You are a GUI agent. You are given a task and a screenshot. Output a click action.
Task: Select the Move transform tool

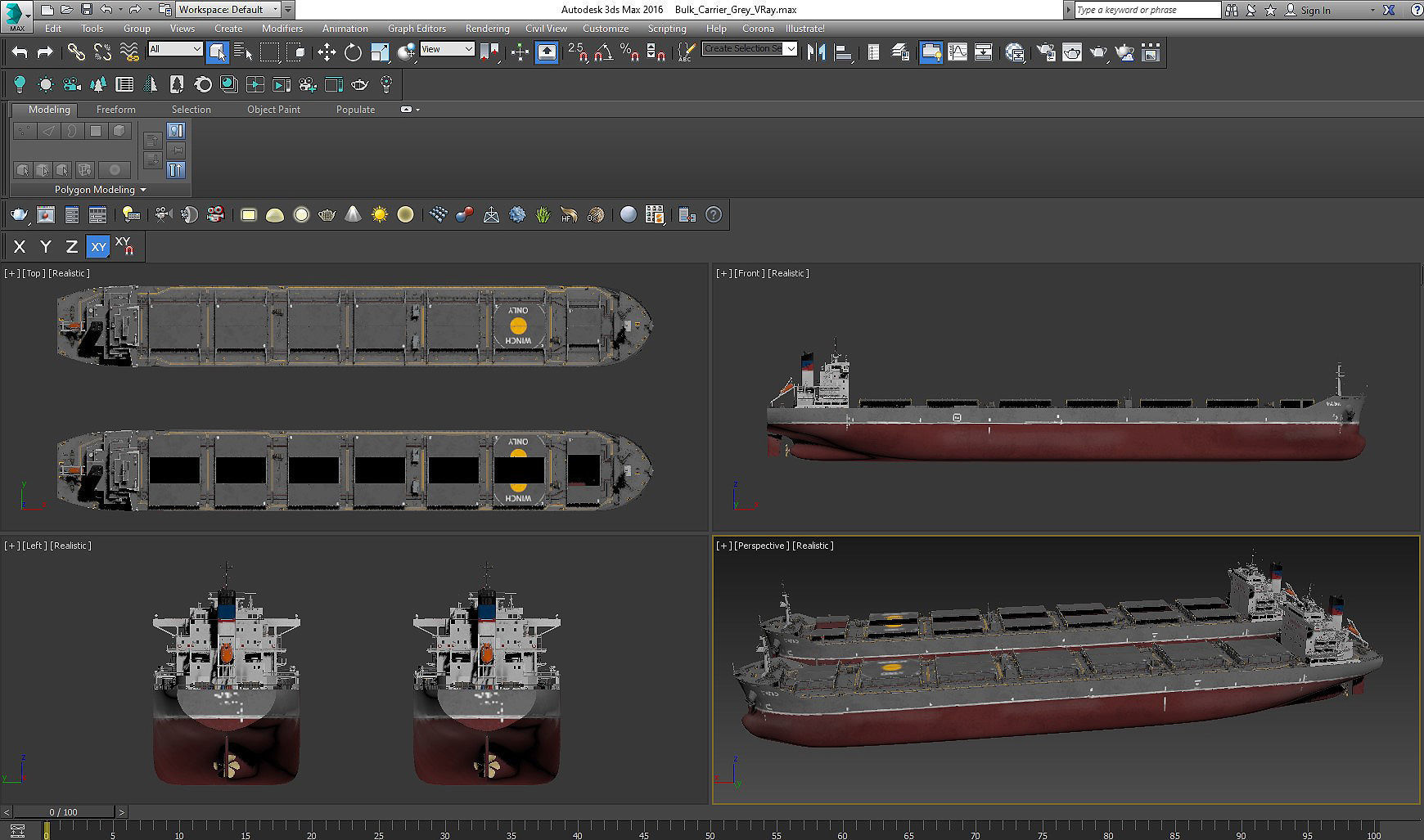coord(327,52)
